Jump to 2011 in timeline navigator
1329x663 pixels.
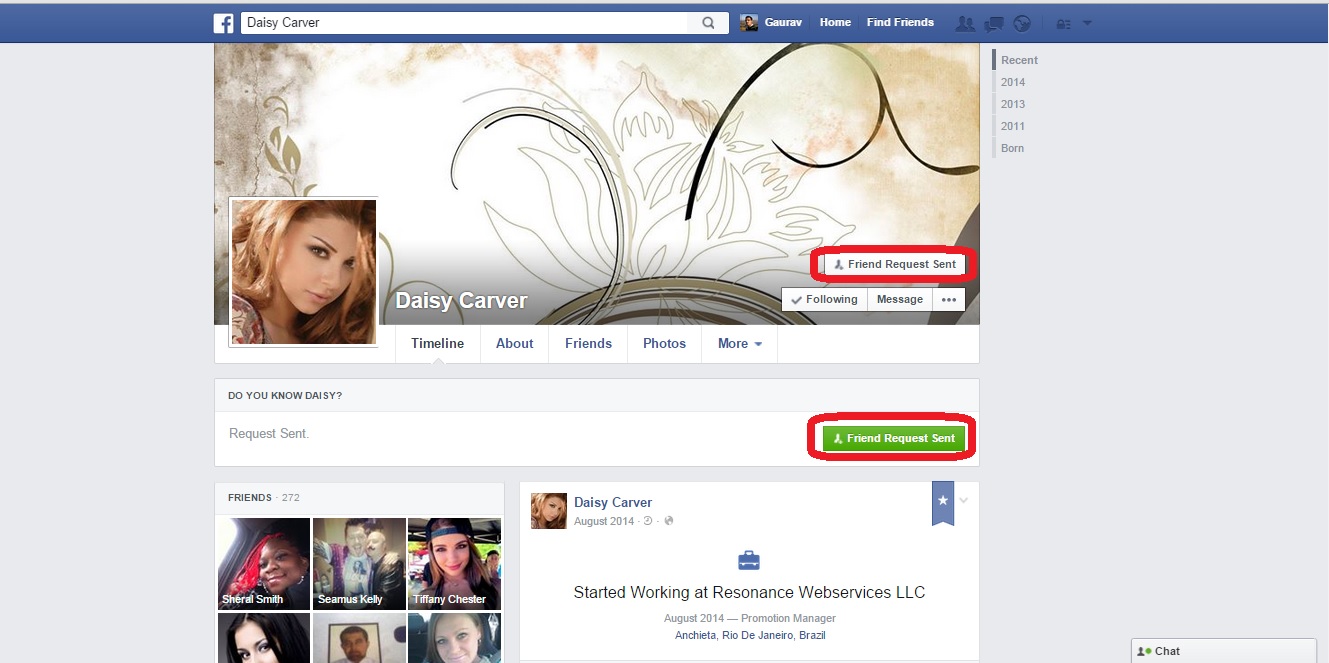click(1013, 126)
